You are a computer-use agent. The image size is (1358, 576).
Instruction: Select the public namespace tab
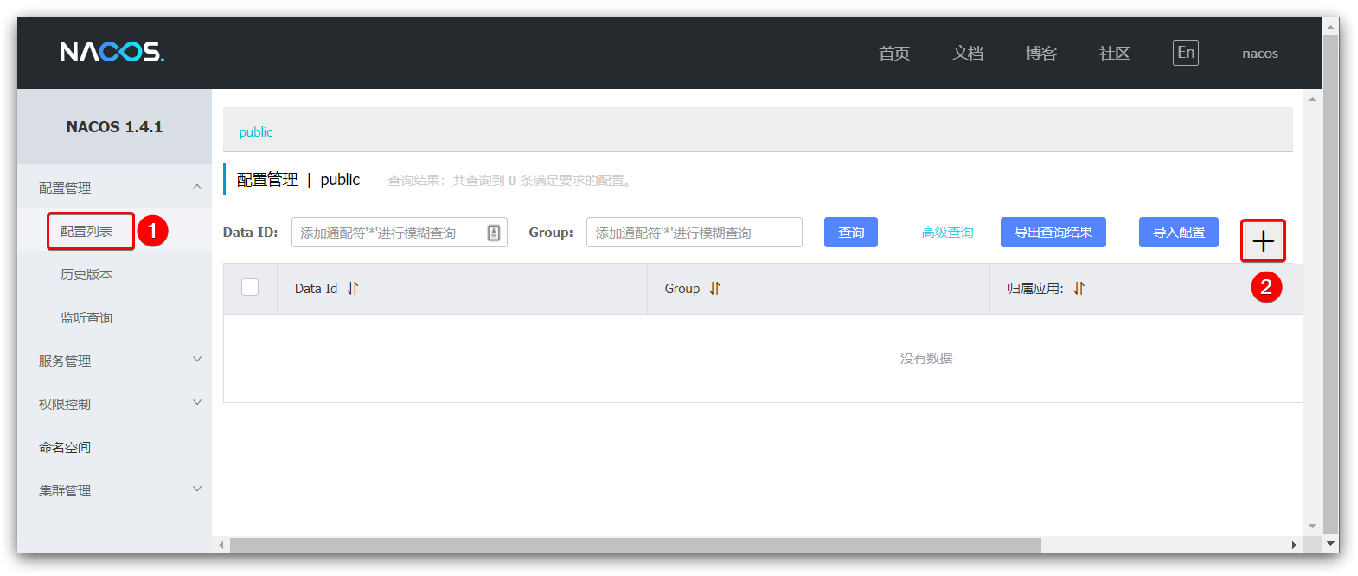(x=255, y=131)
